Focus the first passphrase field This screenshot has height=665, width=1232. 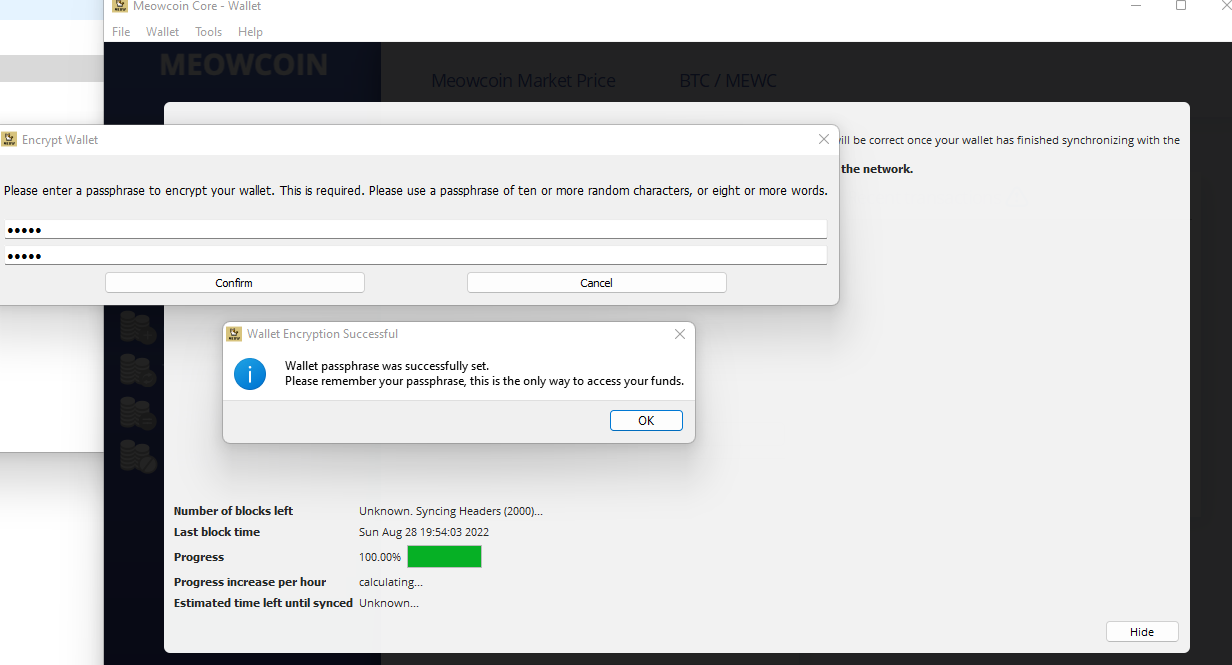coord(415,230)
